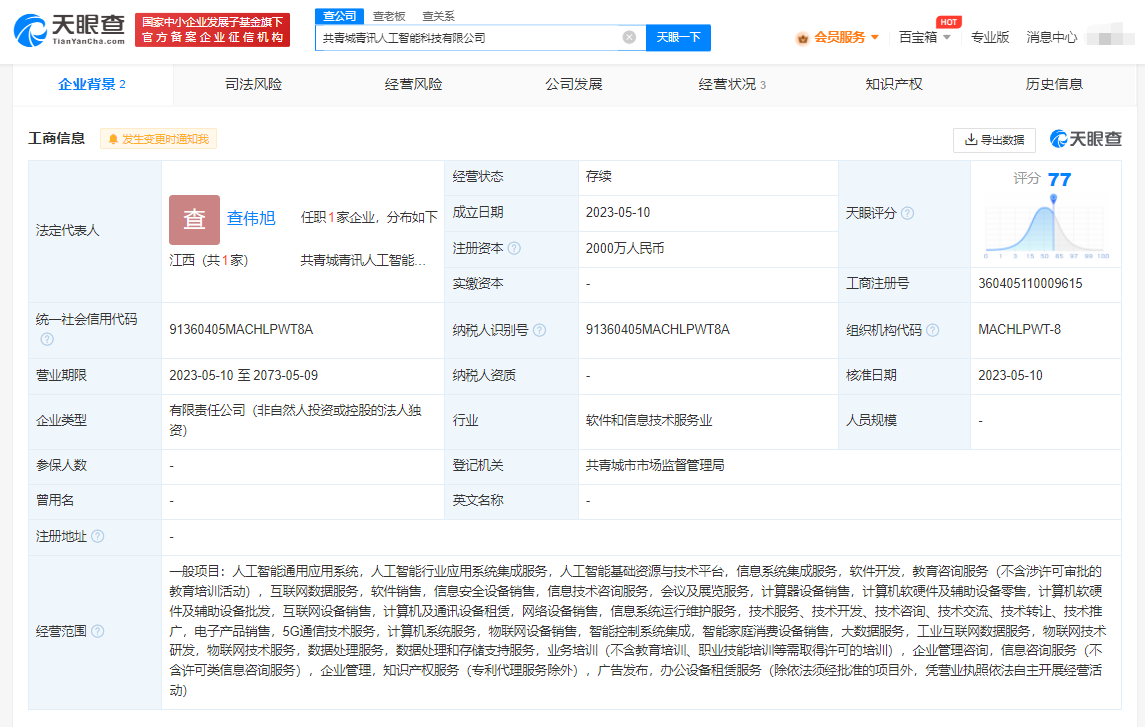This screenshot has width=1145, height=727.
Task: Click the help icon beside 经营范围
Action: [97, 631]
